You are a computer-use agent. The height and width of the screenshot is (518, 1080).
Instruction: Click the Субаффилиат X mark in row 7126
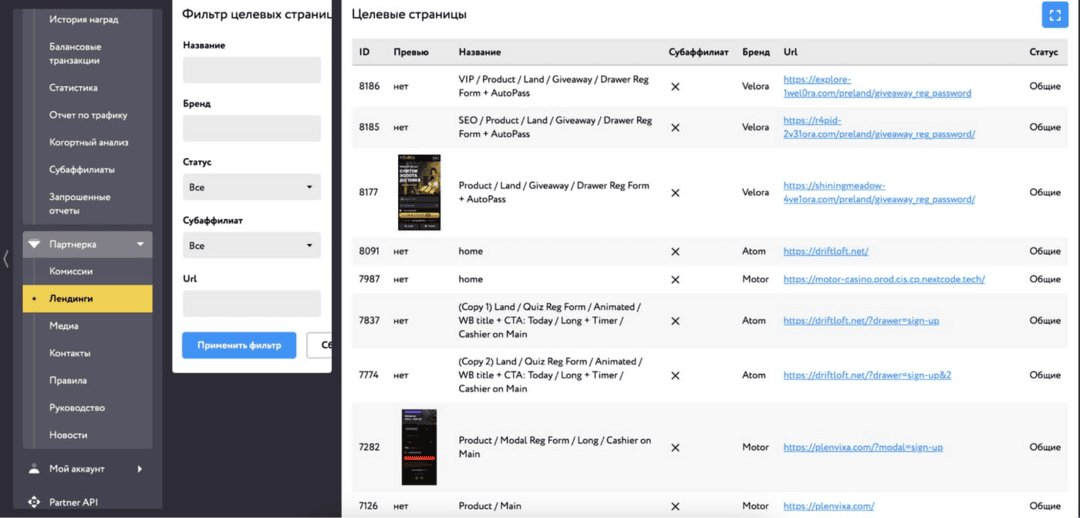pos(675,506)
